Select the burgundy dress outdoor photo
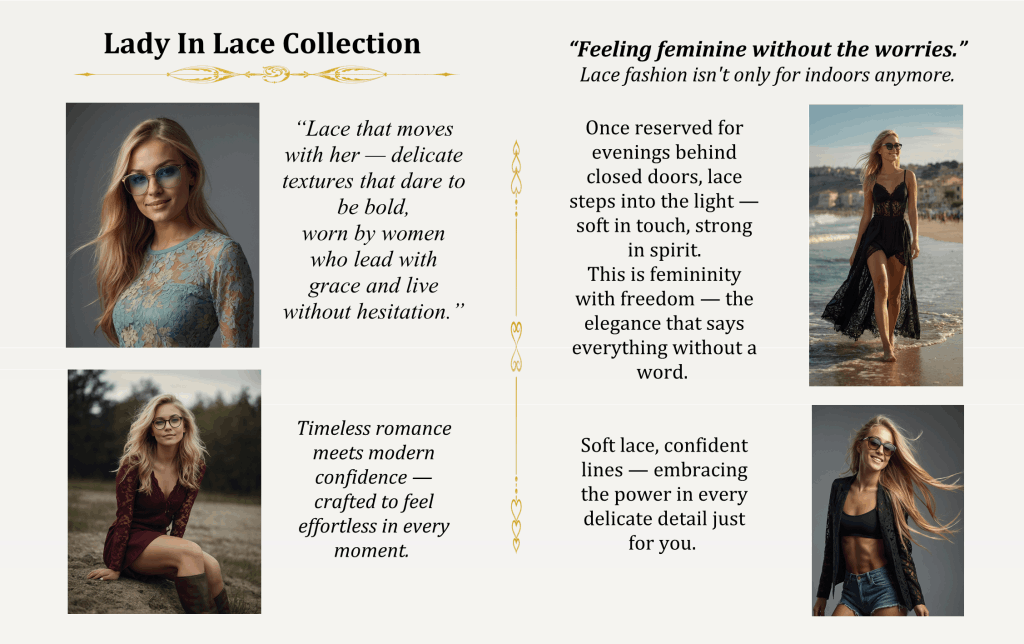 pyautogui.click(x=164, y=491)
